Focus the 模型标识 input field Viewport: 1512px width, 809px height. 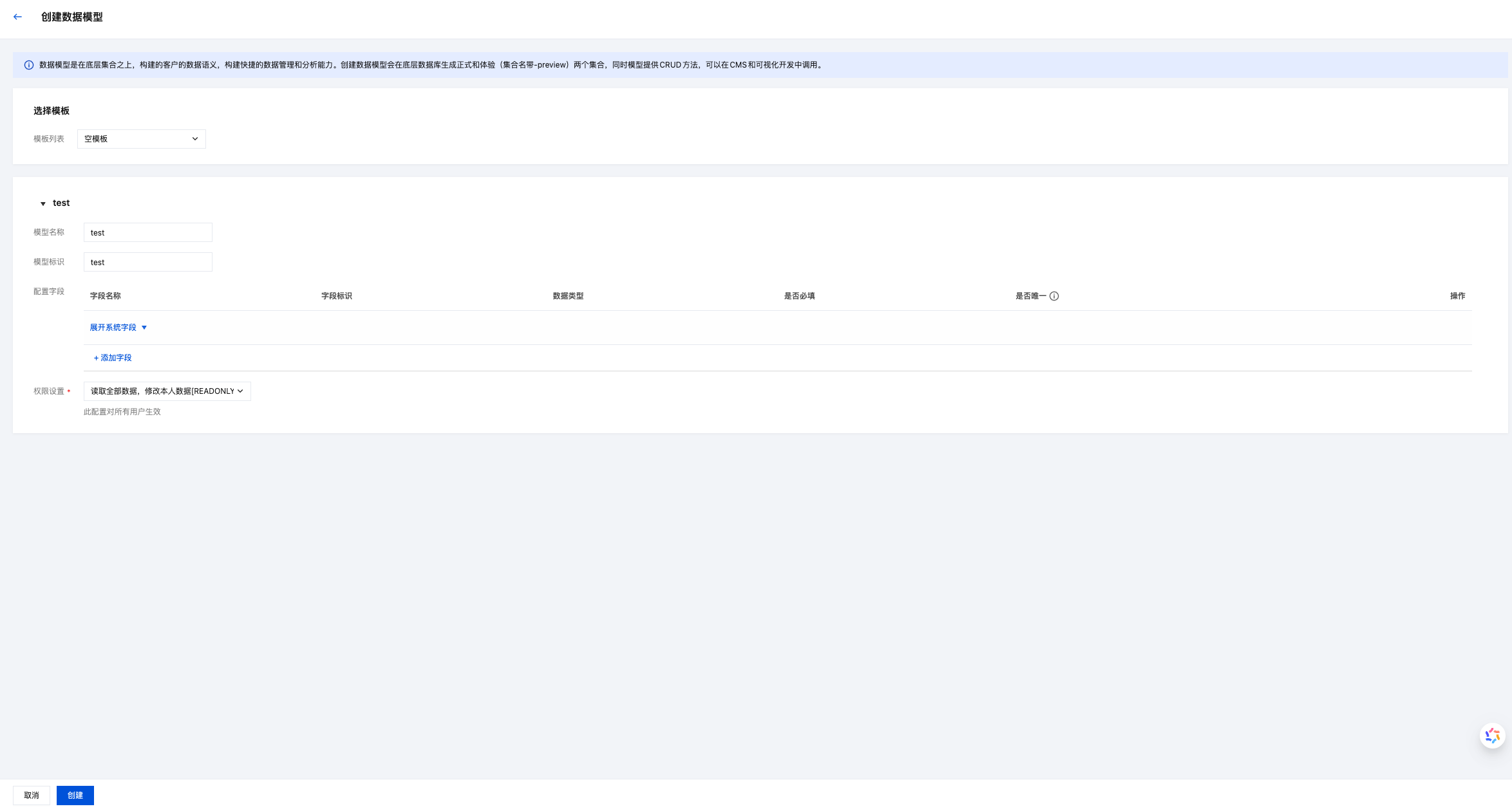(147, 262)
